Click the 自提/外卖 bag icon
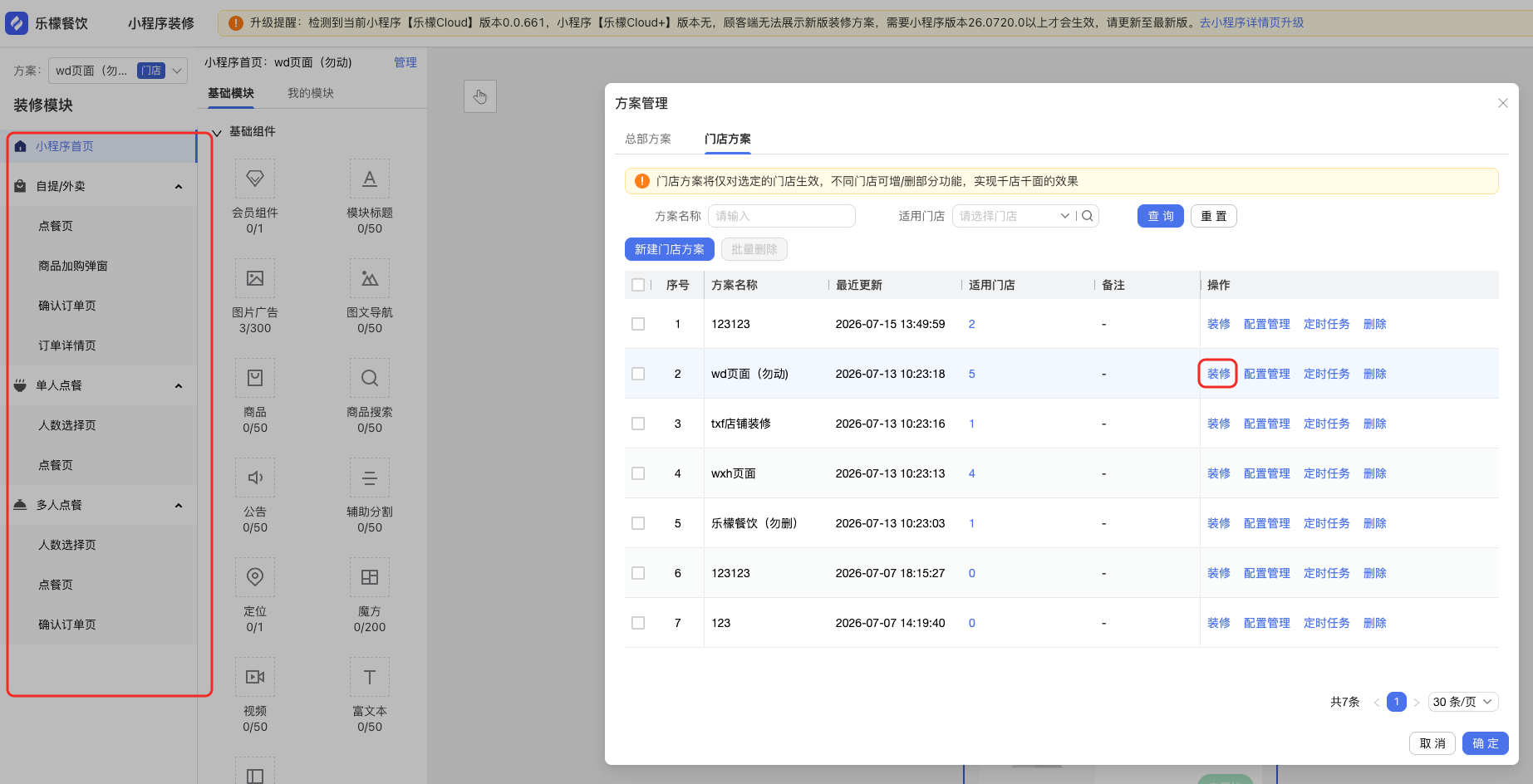This screenshot has height=784, width=1533. tap(21, 186)
